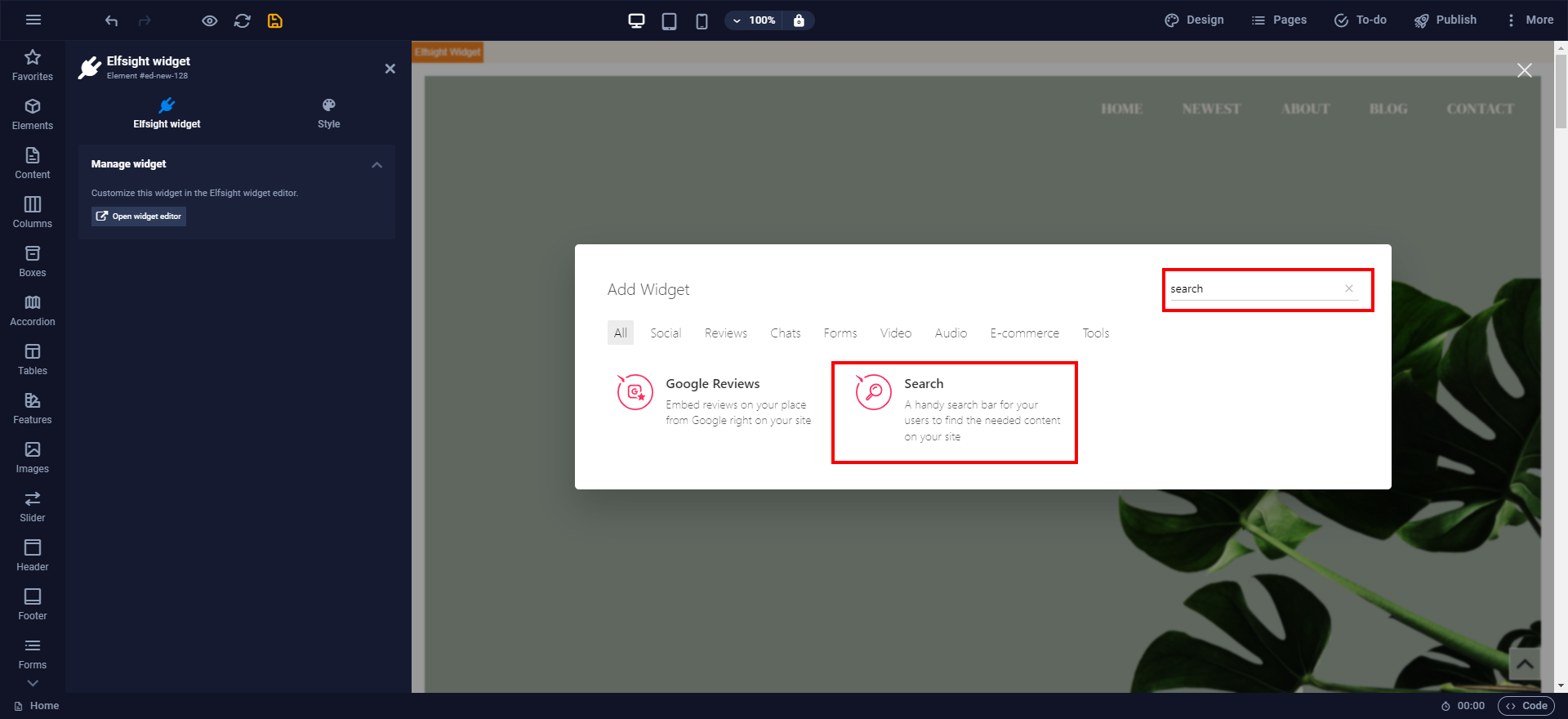Collapse the Manage widget section
1568x719 pixels.
click(376, 164)
